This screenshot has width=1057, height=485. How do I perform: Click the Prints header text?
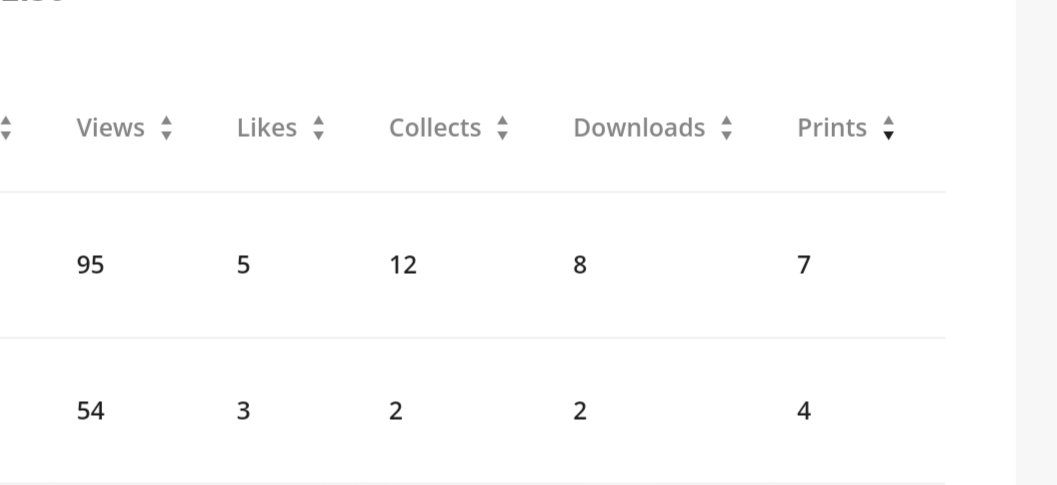(x=832, y=127)
